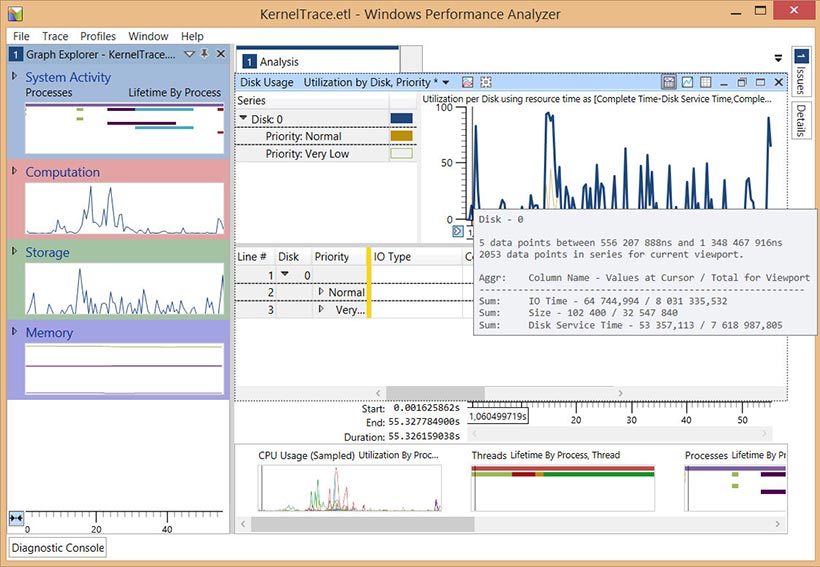Close the Graph Explorer panel
The height and width of the screenshot is (567, 820).
(x=221, y=54)
